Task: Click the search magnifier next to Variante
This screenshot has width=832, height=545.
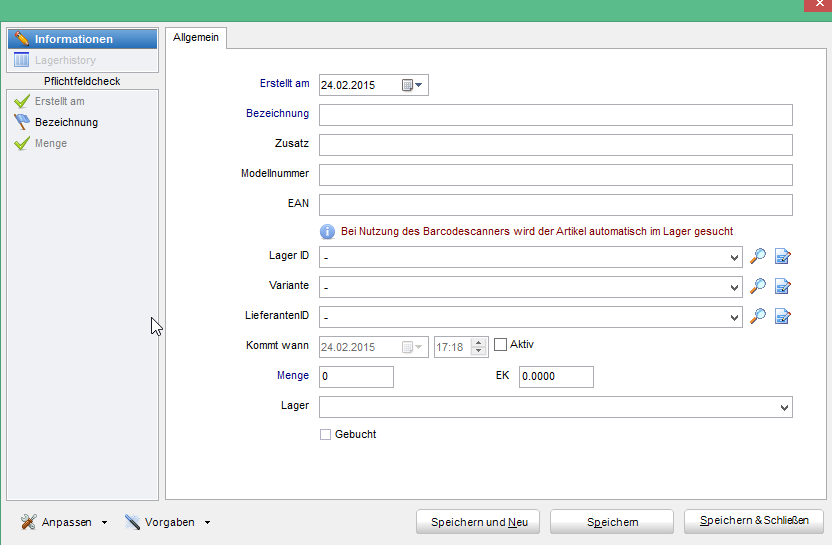Action: tap(758, 287)
